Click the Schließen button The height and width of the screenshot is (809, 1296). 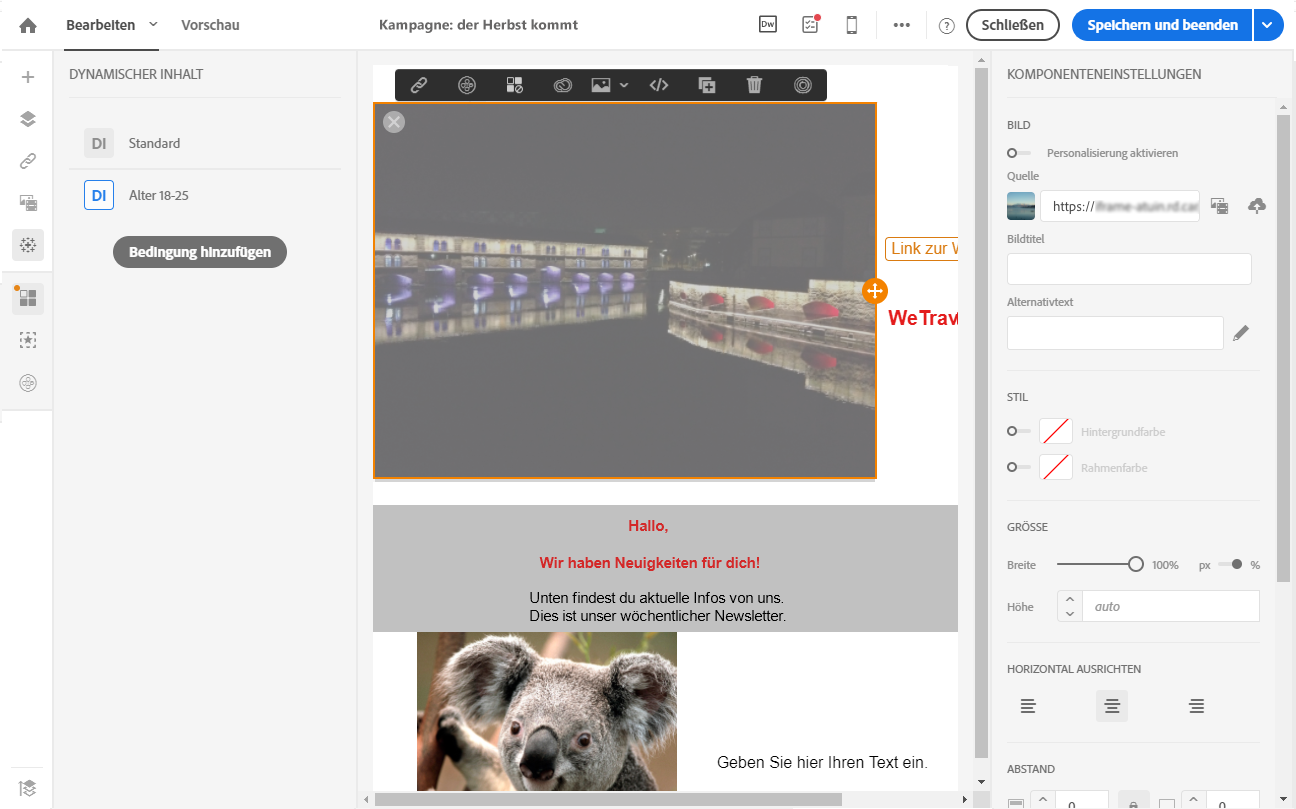[1012, 25]
